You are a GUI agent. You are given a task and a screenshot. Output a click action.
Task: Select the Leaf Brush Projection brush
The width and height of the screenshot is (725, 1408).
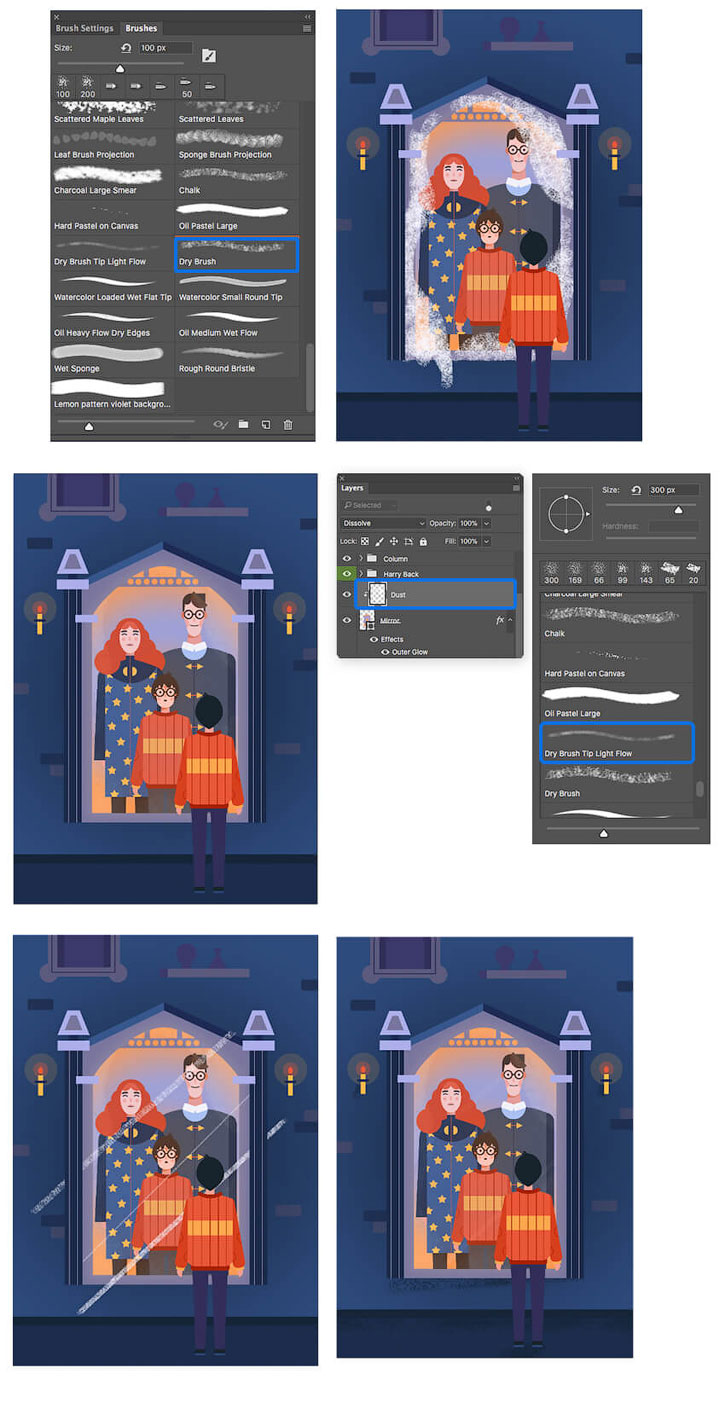click(x=112, y=145)
